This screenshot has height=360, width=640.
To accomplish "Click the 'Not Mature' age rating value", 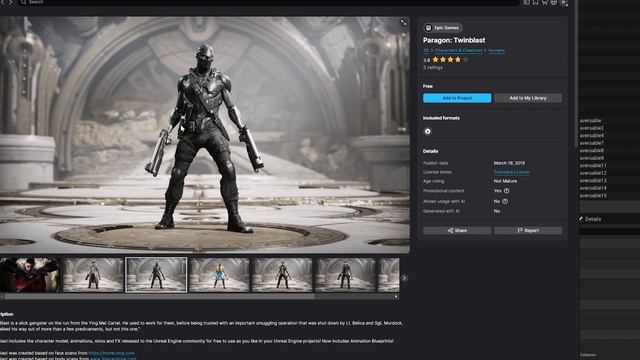I will (x=505, y=181).
